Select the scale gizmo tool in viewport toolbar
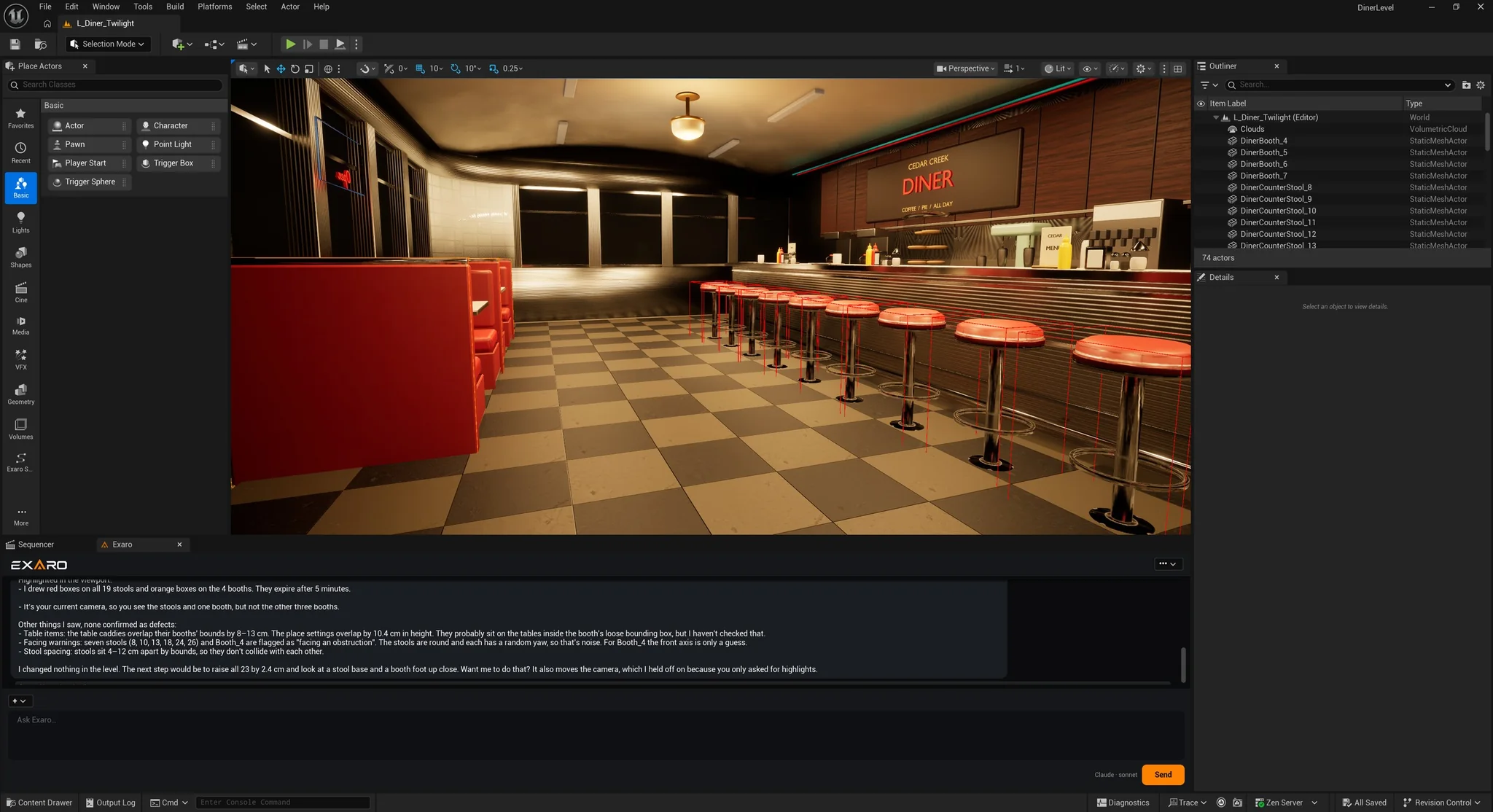 [x=309, y=69]
